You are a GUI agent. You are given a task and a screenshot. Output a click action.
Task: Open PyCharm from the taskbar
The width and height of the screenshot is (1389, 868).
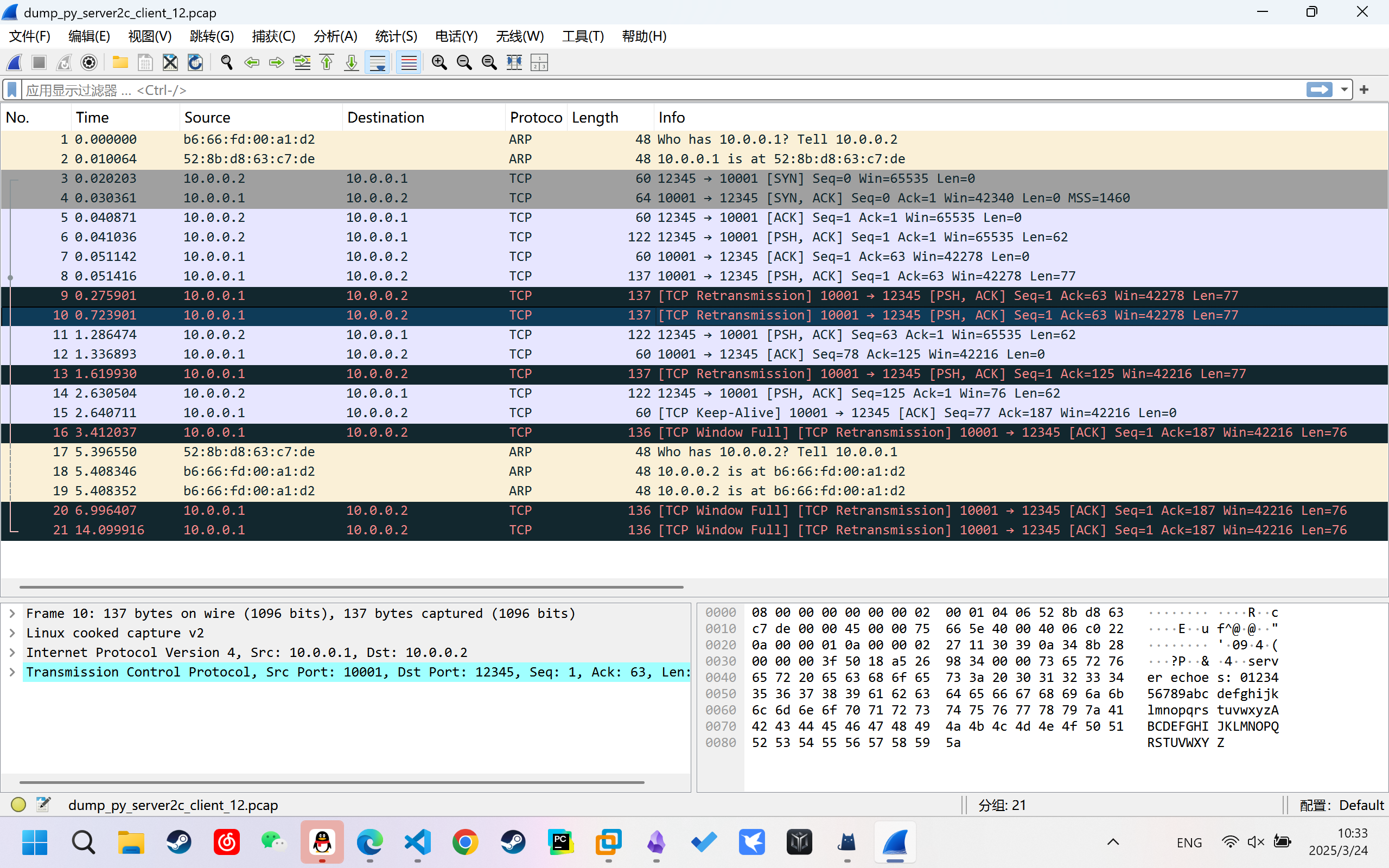pos(561,842)
